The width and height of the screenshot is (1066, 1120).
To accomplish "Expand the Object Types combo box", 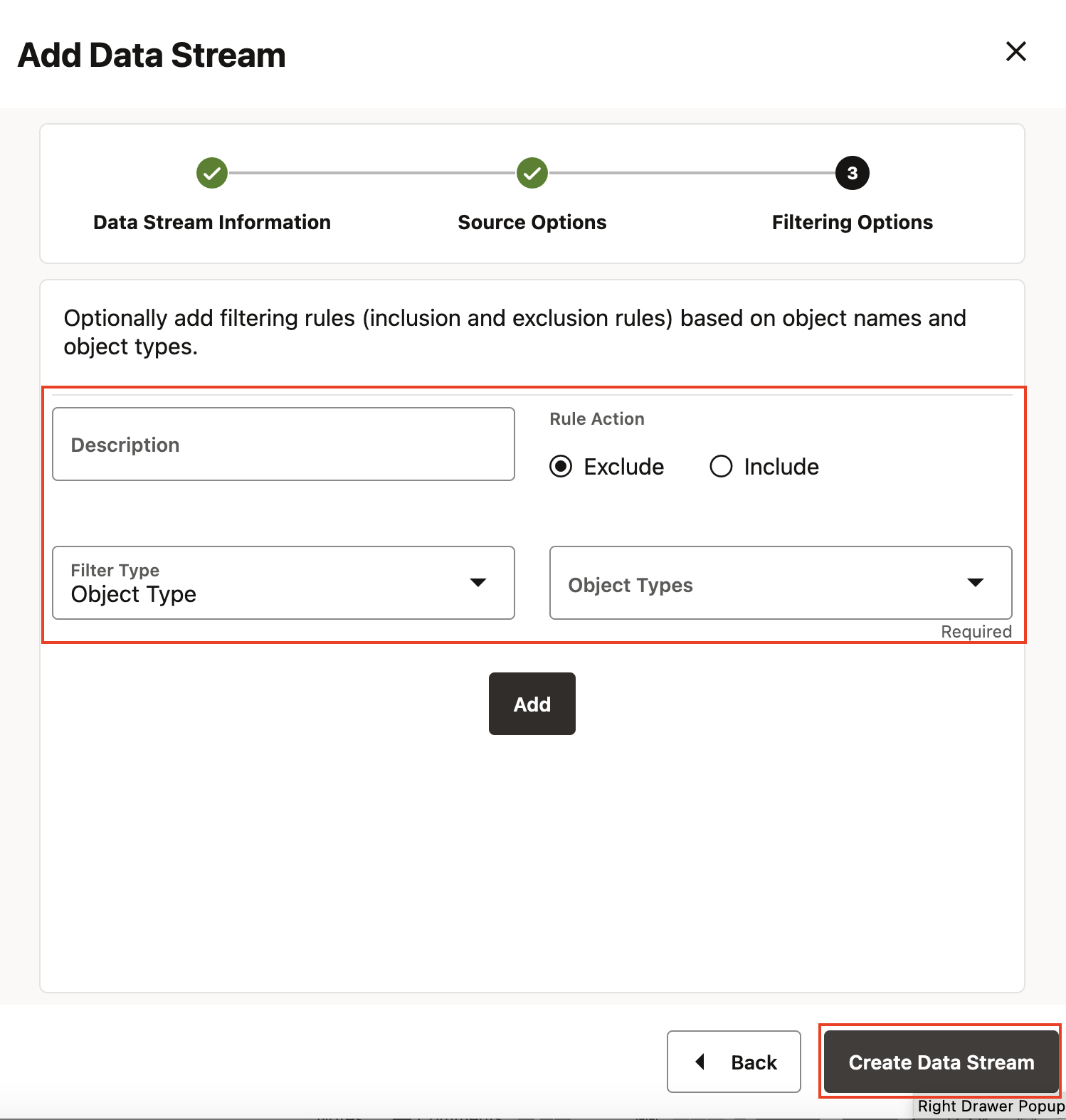I will 780,583.
